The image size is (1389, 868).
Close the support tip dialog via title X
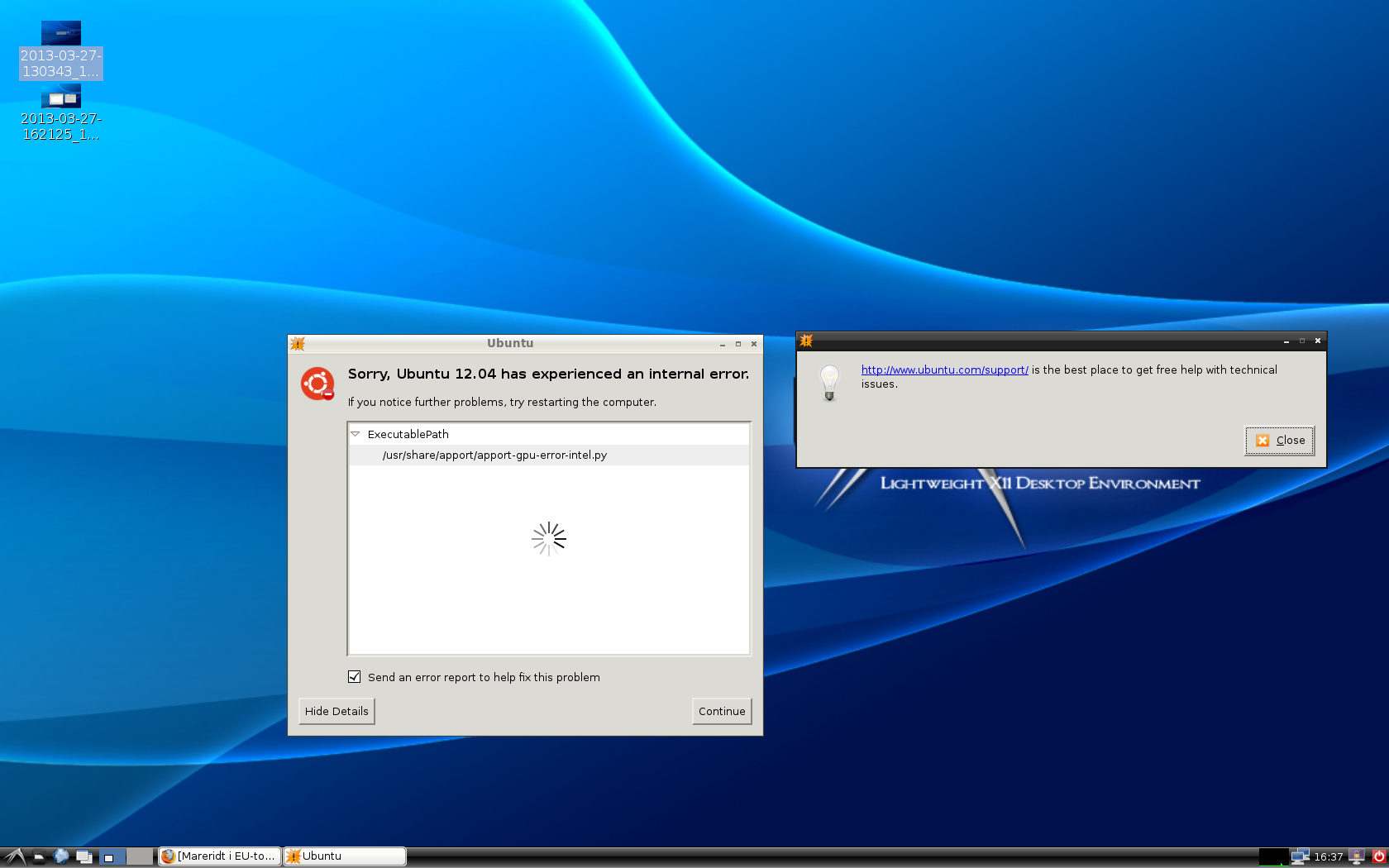tap(1318, 341)
